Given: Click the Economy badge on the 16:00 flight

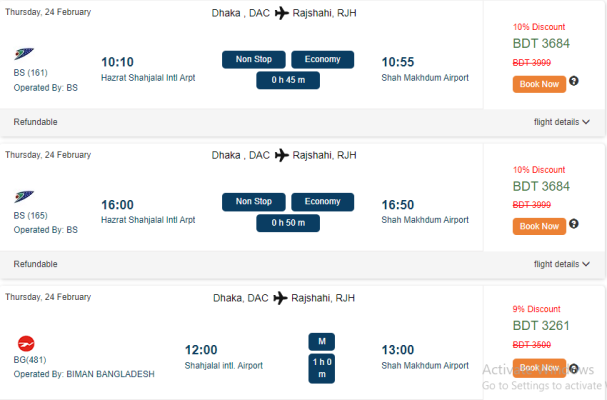Looking at the screenshot, I should click(322, 202).
